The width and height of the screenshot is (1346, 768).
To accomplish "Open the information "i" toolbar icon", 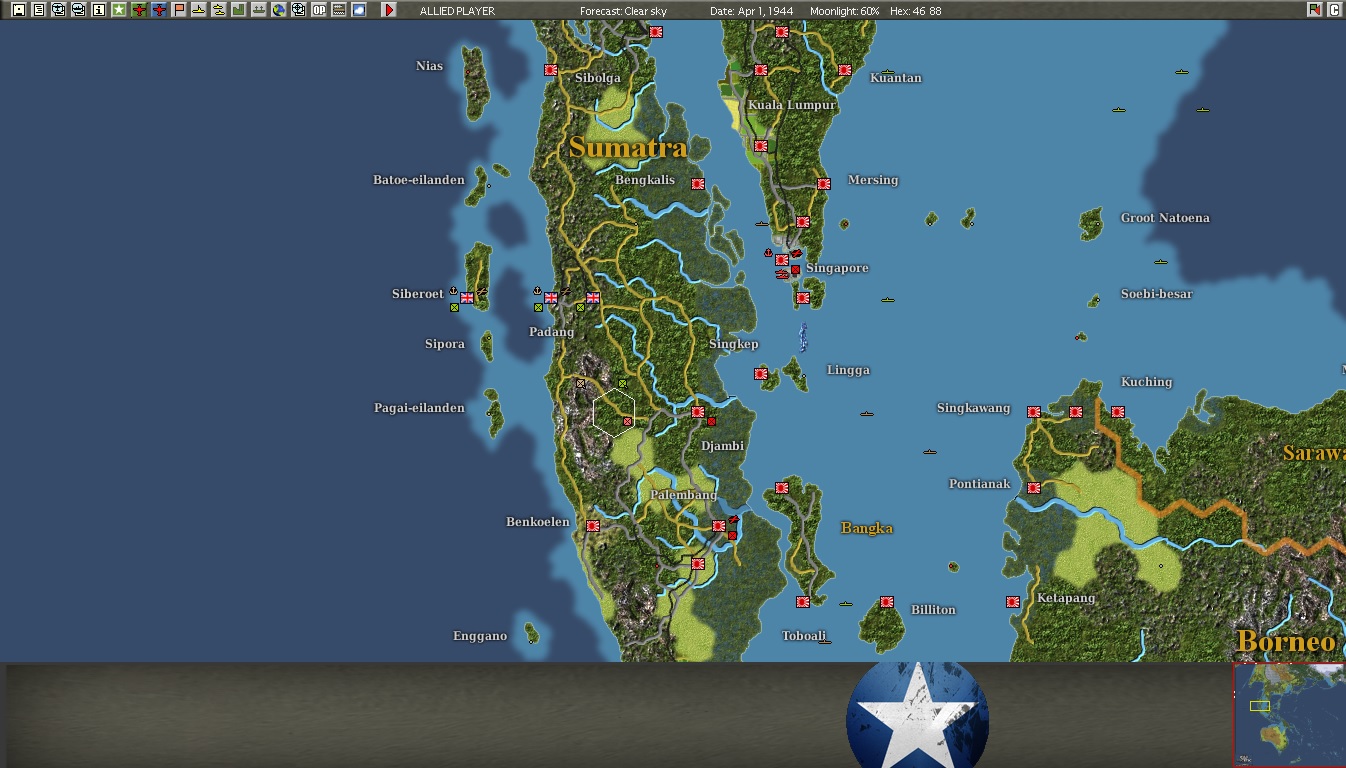I will (x=98, y=10).
